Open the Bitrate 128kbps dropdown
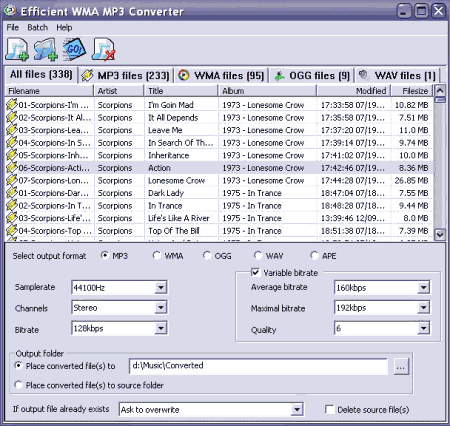The width and height of the screenshot is (450, 426). click(161, 329)
